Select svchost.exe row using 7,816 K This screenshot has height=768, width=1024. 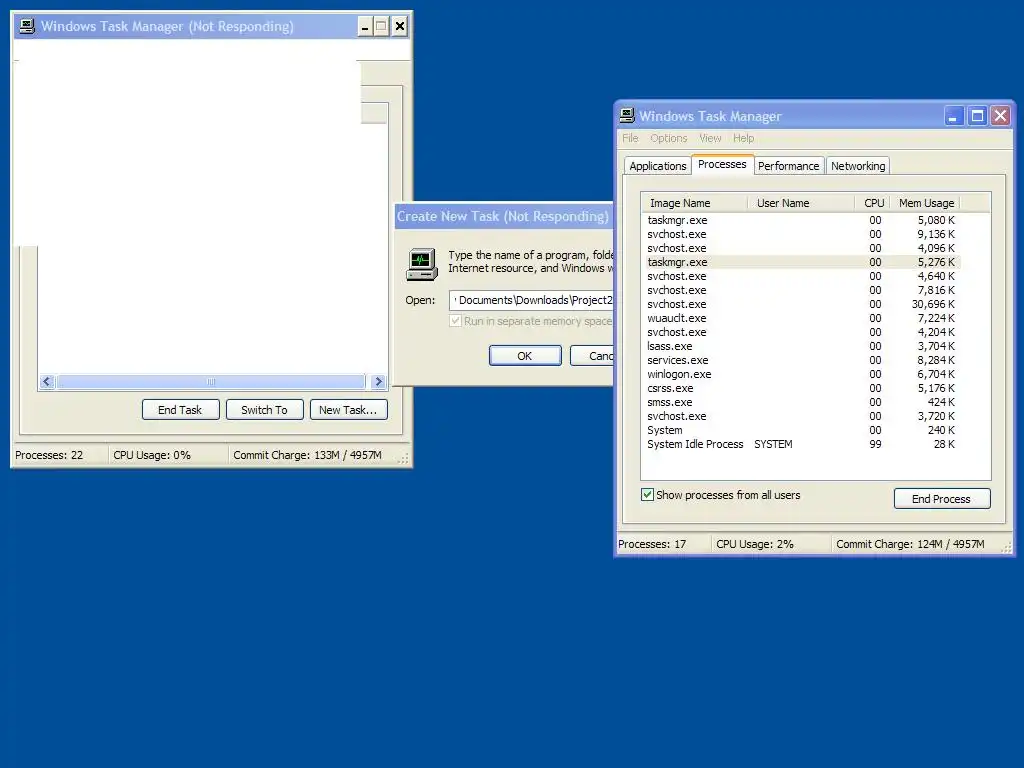coord(801,290)
